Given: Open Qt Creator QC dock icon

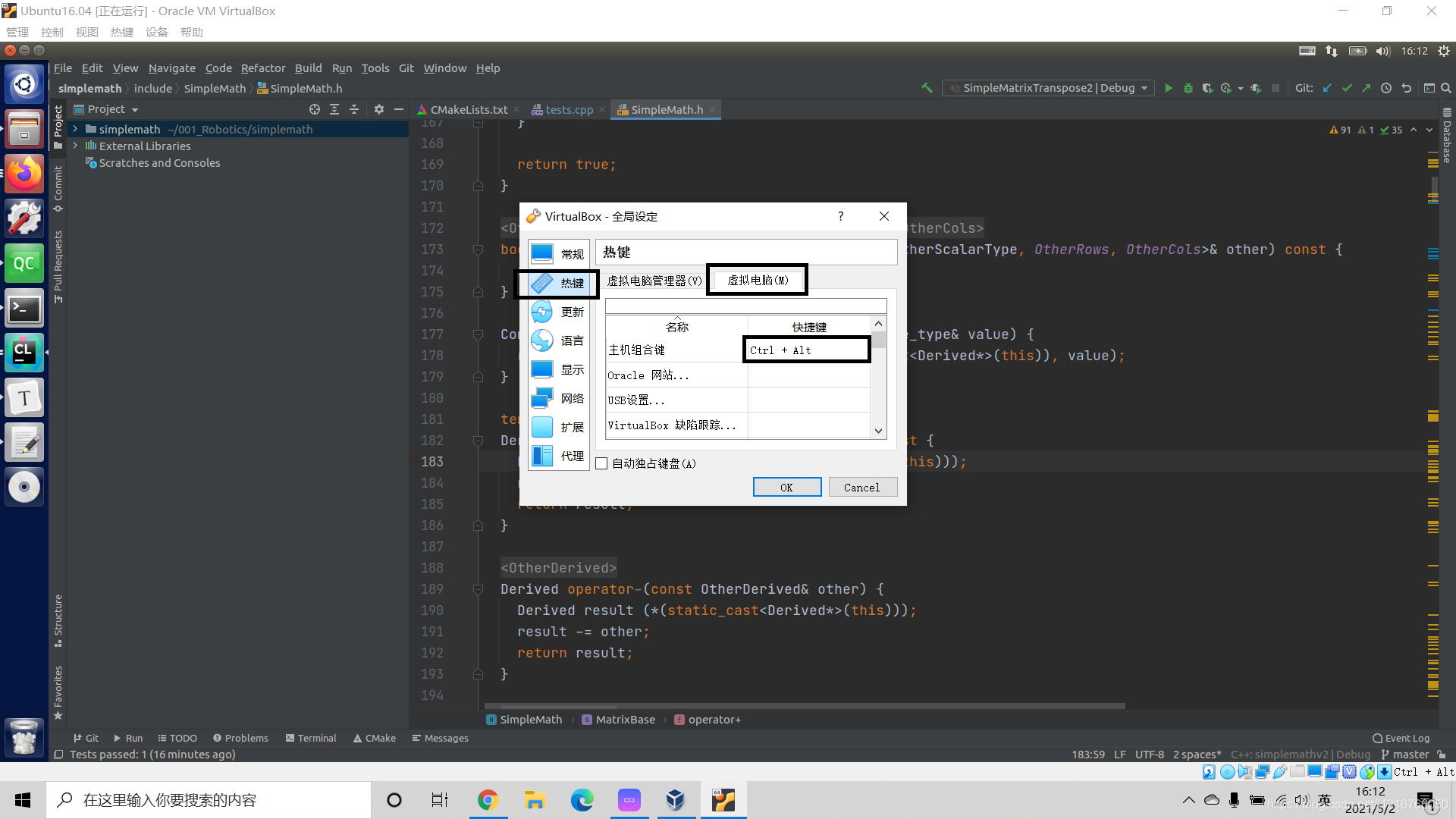Looking at the screenshot, I should click(x=24, y=263).
